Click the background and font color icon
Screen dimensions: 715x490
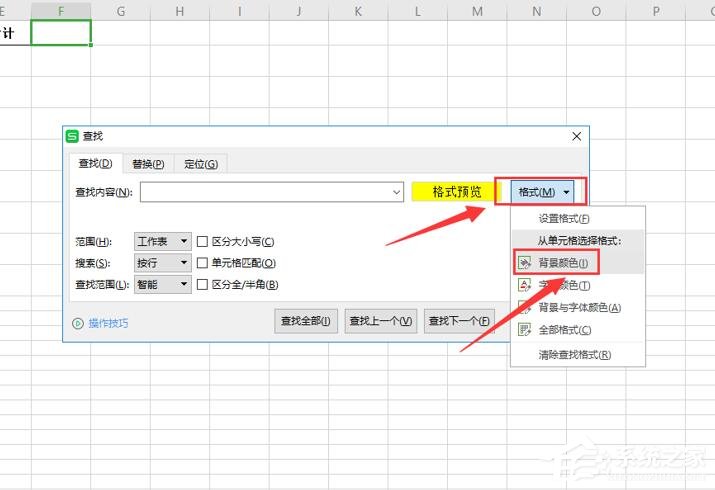(523, 308)
